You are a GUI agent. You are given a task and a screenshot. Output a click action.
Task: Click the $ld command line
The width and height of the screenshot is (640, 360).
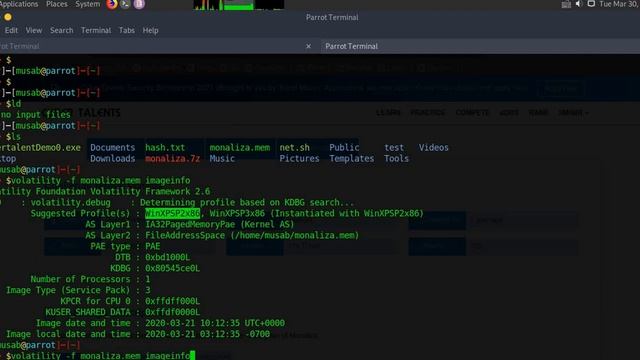click(x=13, y=104)
